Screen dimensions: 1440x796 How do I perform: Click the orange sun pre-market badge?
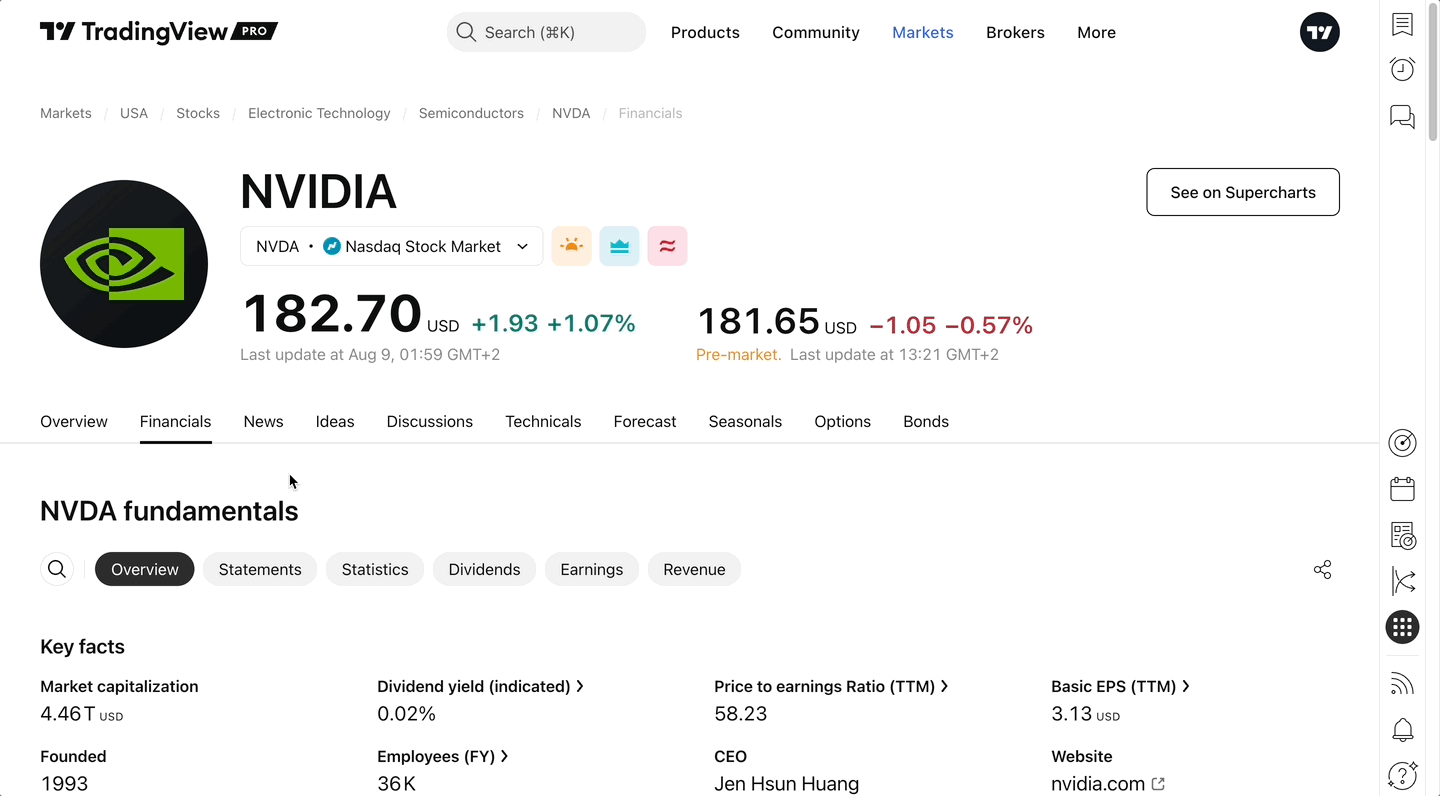571,246
